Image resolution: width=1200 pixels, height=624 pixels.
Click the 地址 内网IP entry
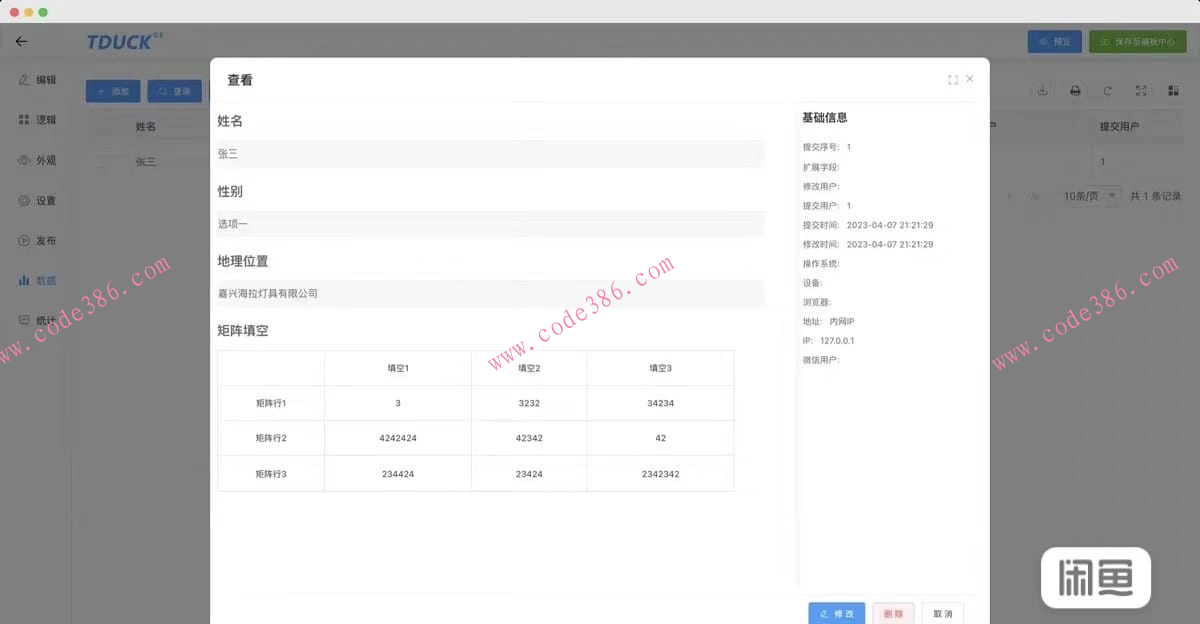point(828,321)
